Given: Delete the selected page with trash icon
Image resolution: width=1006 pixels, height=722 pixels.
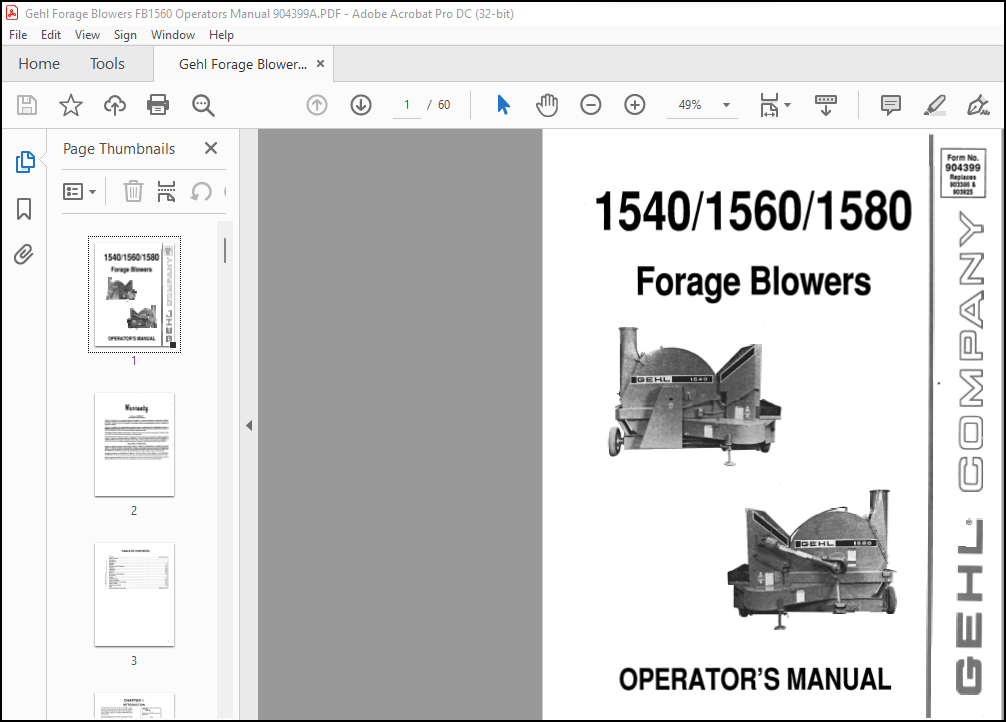Looking at the screenshot, I should tap(133, 191).
